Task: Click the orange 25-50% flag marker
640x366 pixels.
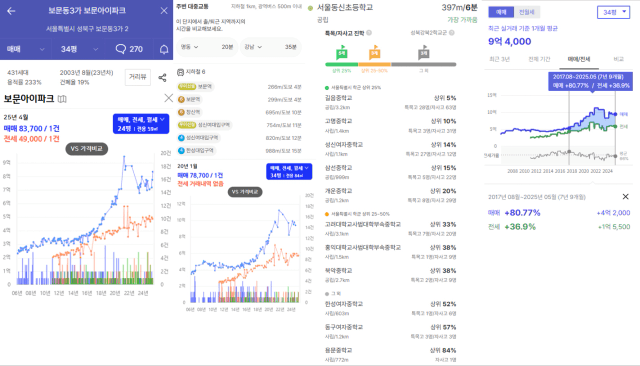Action: pyautogui.click(x=374, y=53)
